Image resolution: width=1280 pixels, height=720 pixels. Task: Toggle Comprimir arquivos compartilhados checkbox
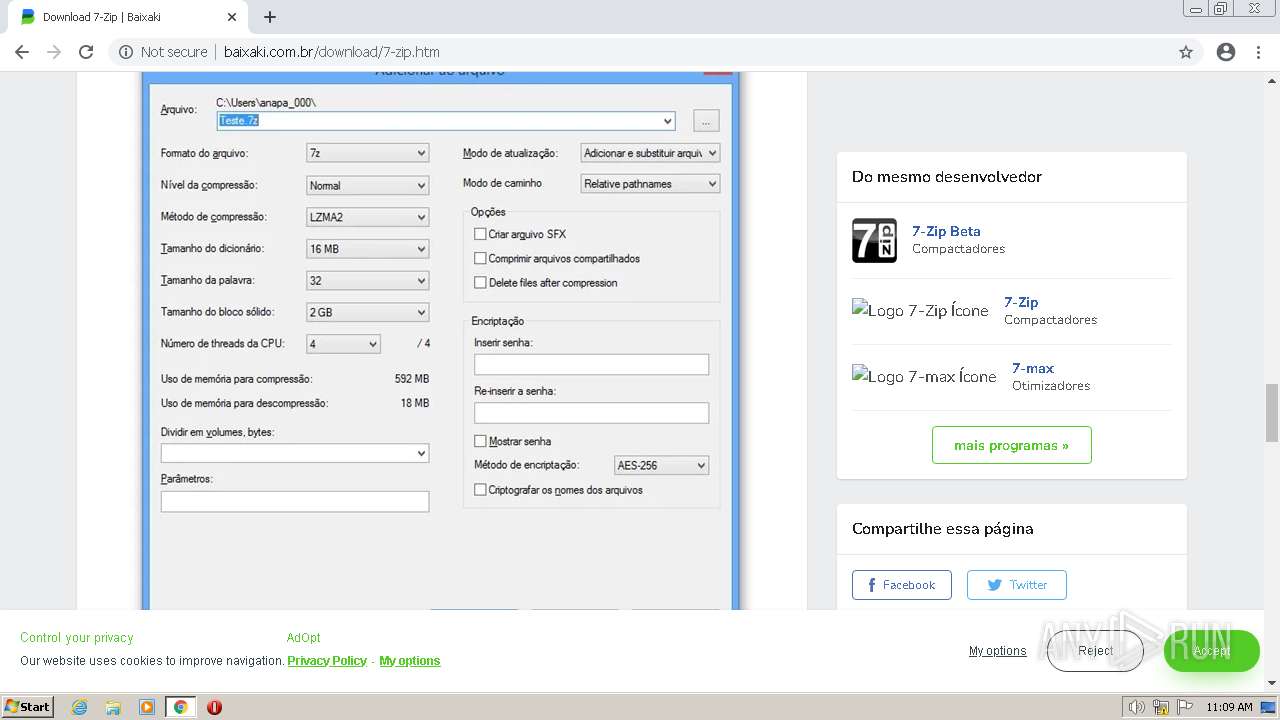tap(480, 258)
